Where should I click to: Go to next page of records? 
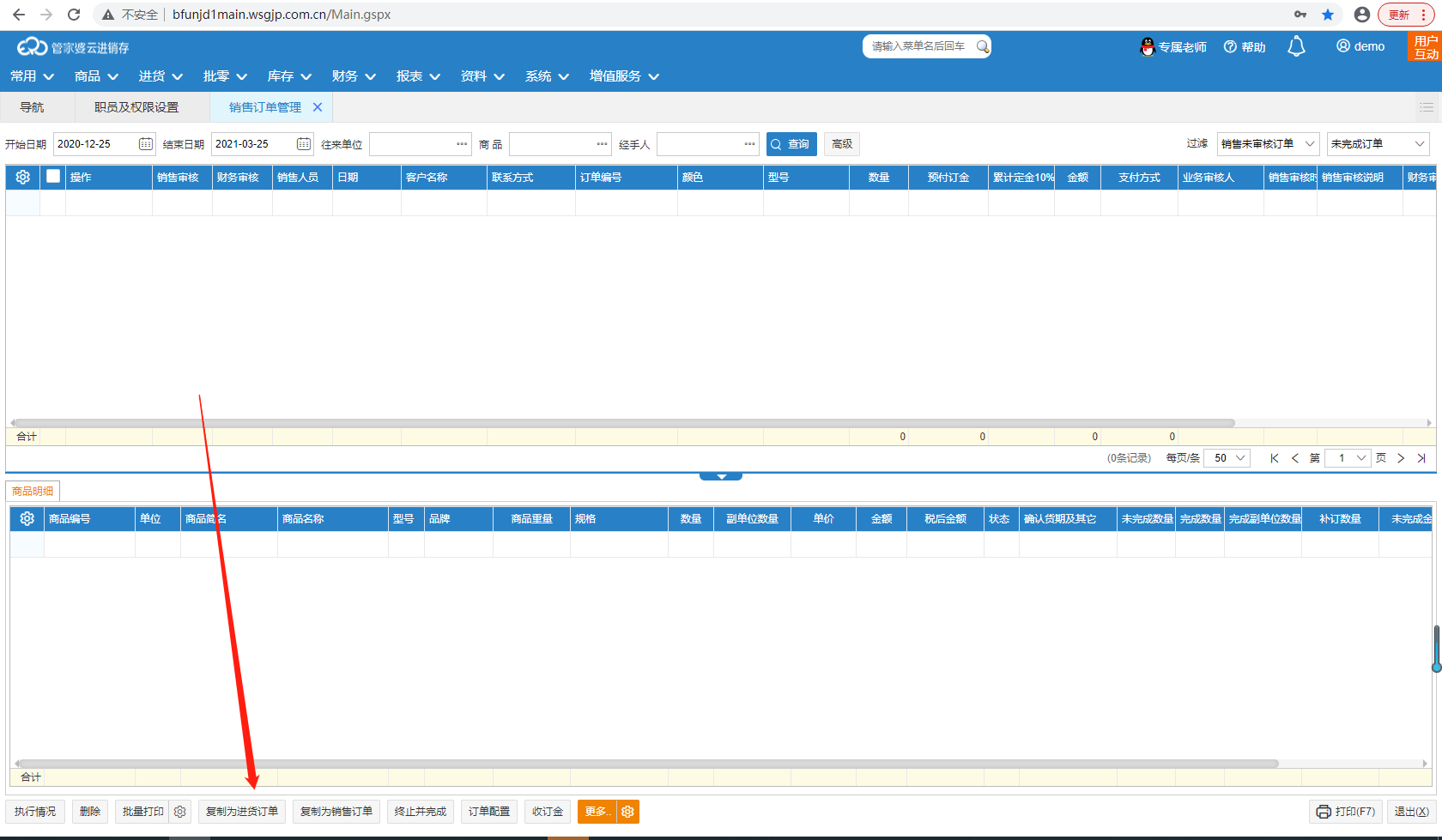point(1401,458)
